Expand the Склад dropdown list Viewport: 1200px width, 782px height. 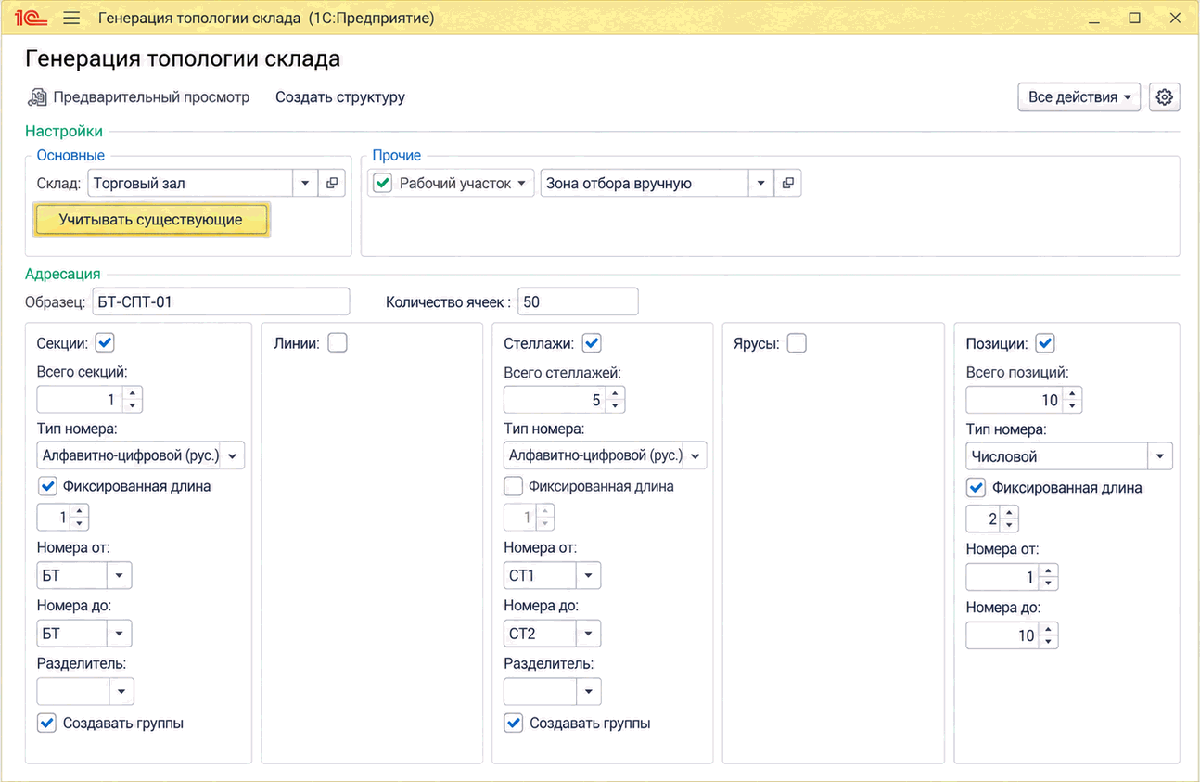305,183
